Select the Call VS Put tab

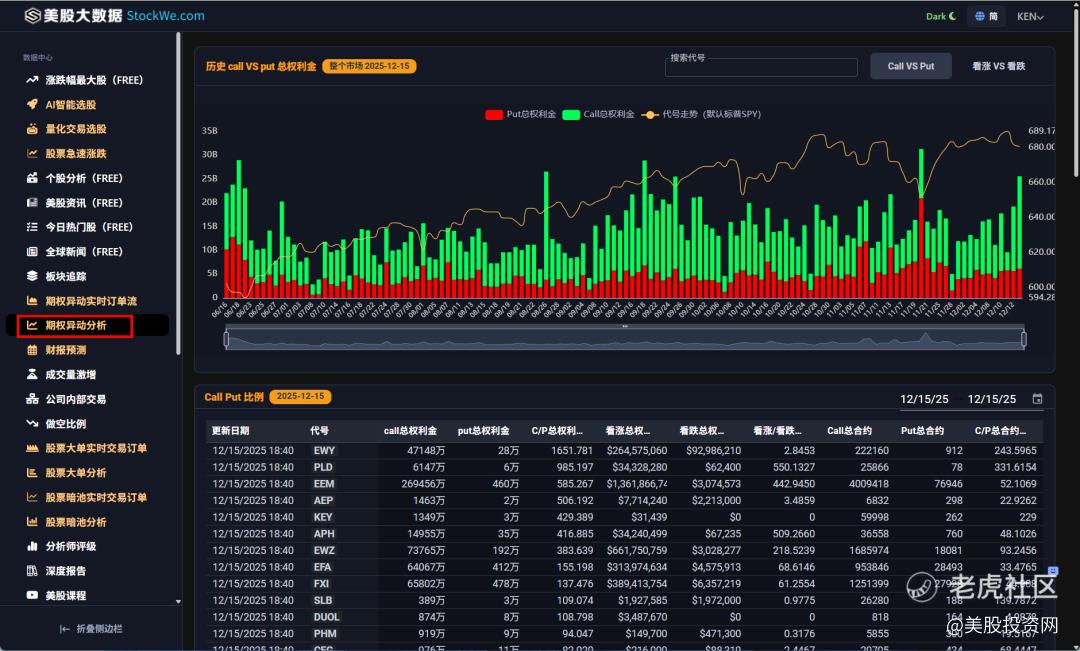(x=911, y=66)
